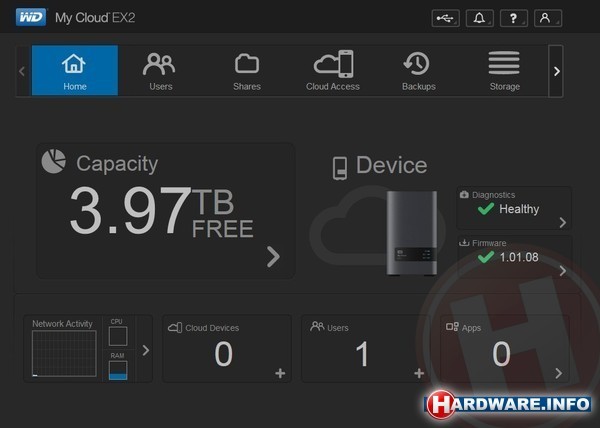Click the Users count 1

[x=362, y=354]
